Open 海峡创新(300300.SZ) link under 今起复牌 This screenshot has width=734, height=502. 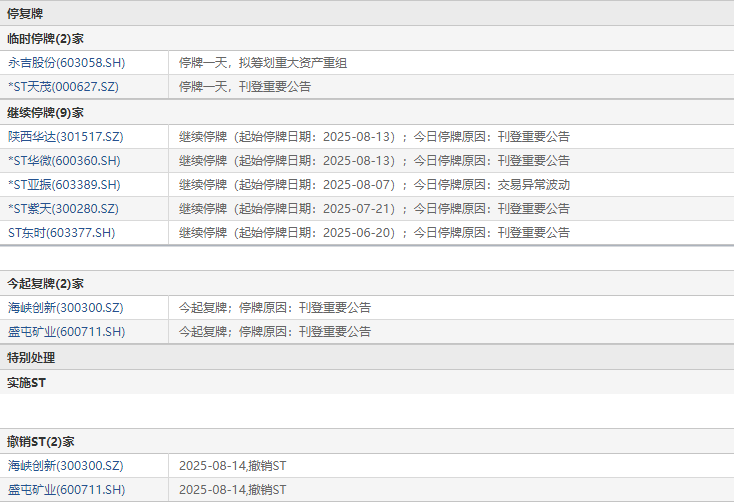pos(66,308)
